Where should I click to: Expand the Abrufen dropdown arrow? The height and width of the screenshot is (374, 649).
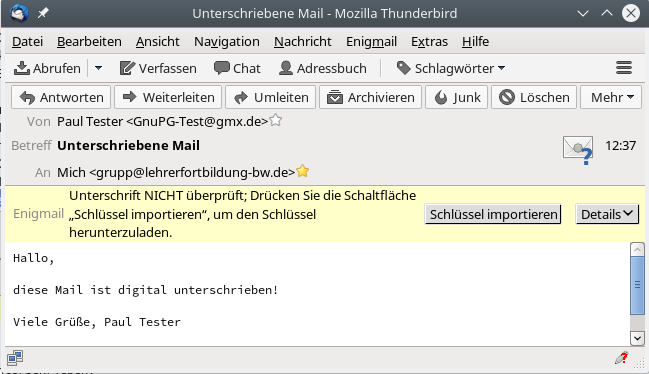coord(98,68)
